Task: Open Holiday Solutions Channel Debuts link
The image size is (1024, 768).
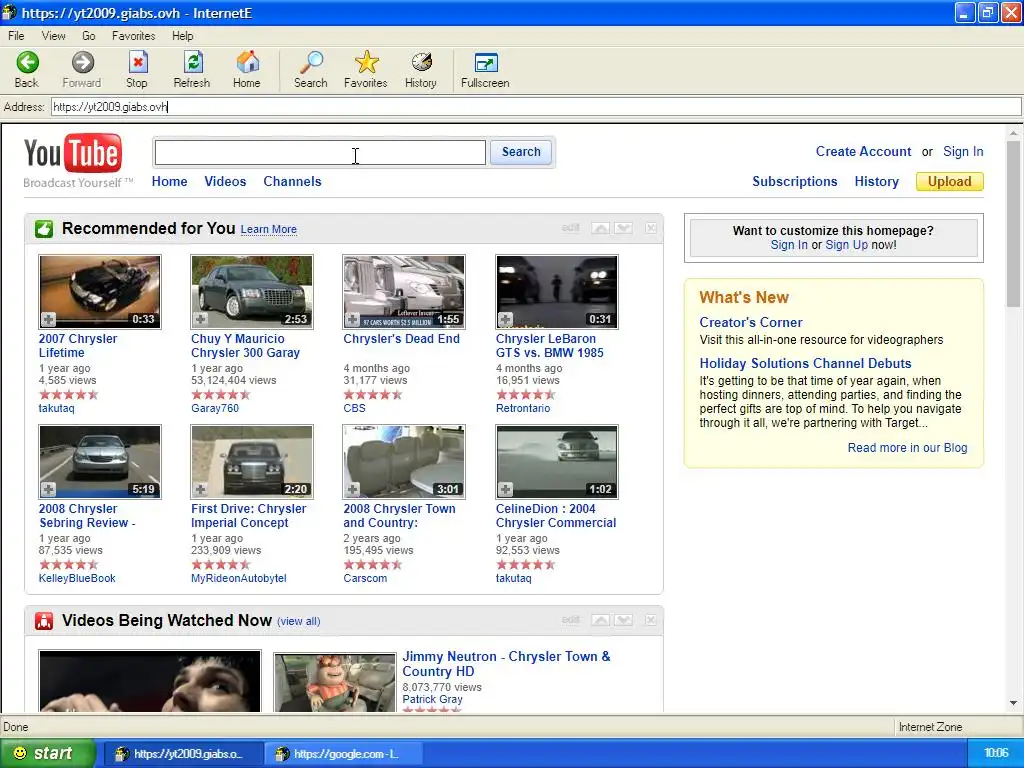Action: click(805, 363)
